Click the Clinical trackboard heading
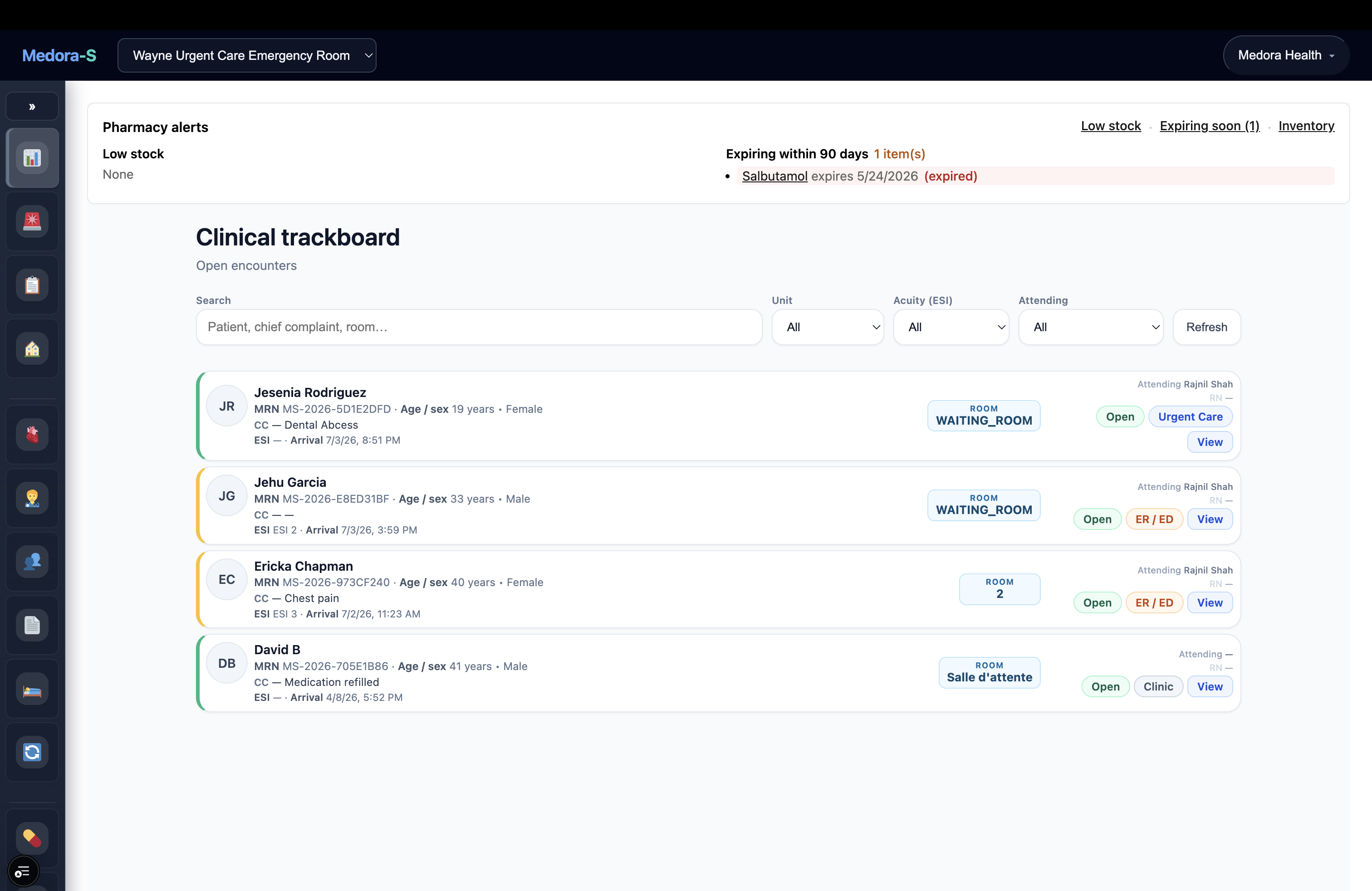Screen dimensions: 1372x891 (298, 237)
